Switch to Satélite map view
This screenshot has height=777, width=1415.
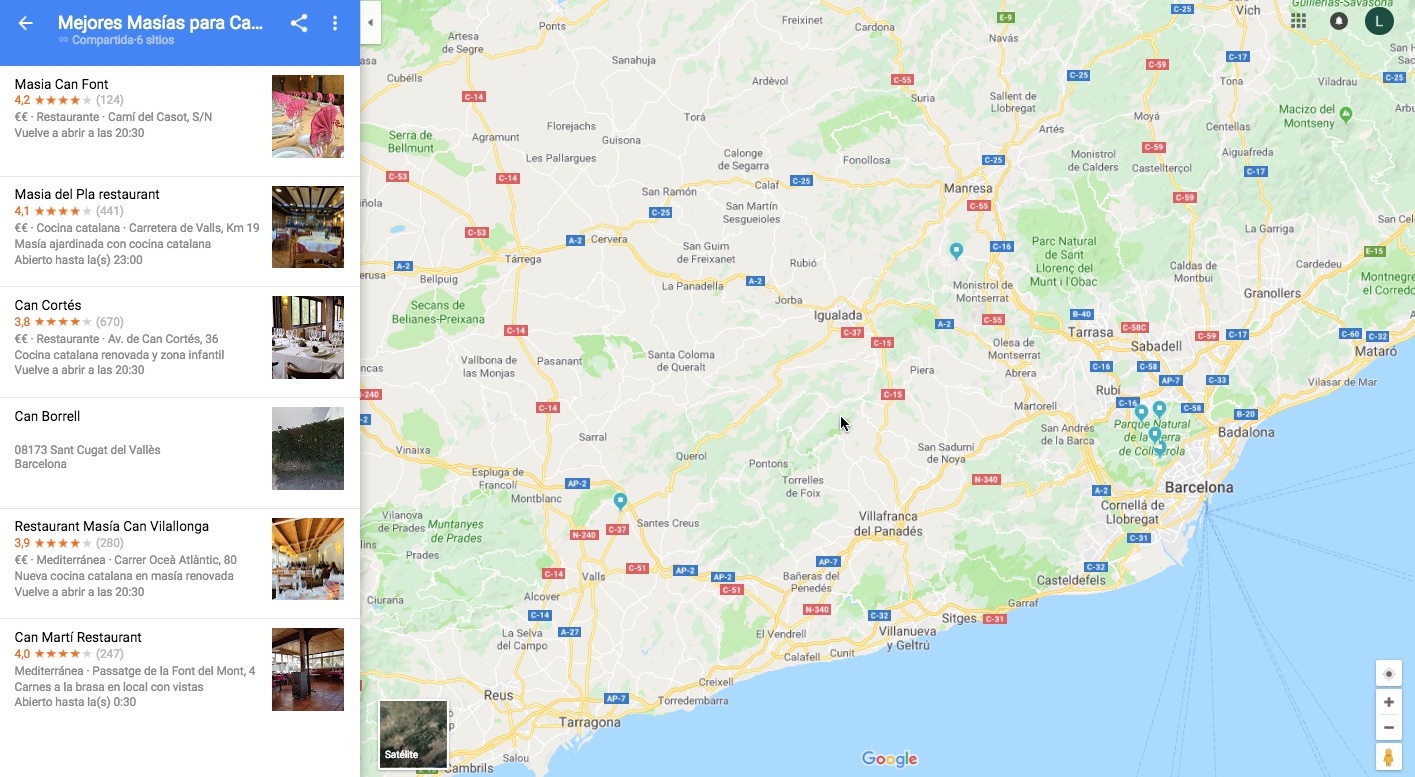click(413, 734)
